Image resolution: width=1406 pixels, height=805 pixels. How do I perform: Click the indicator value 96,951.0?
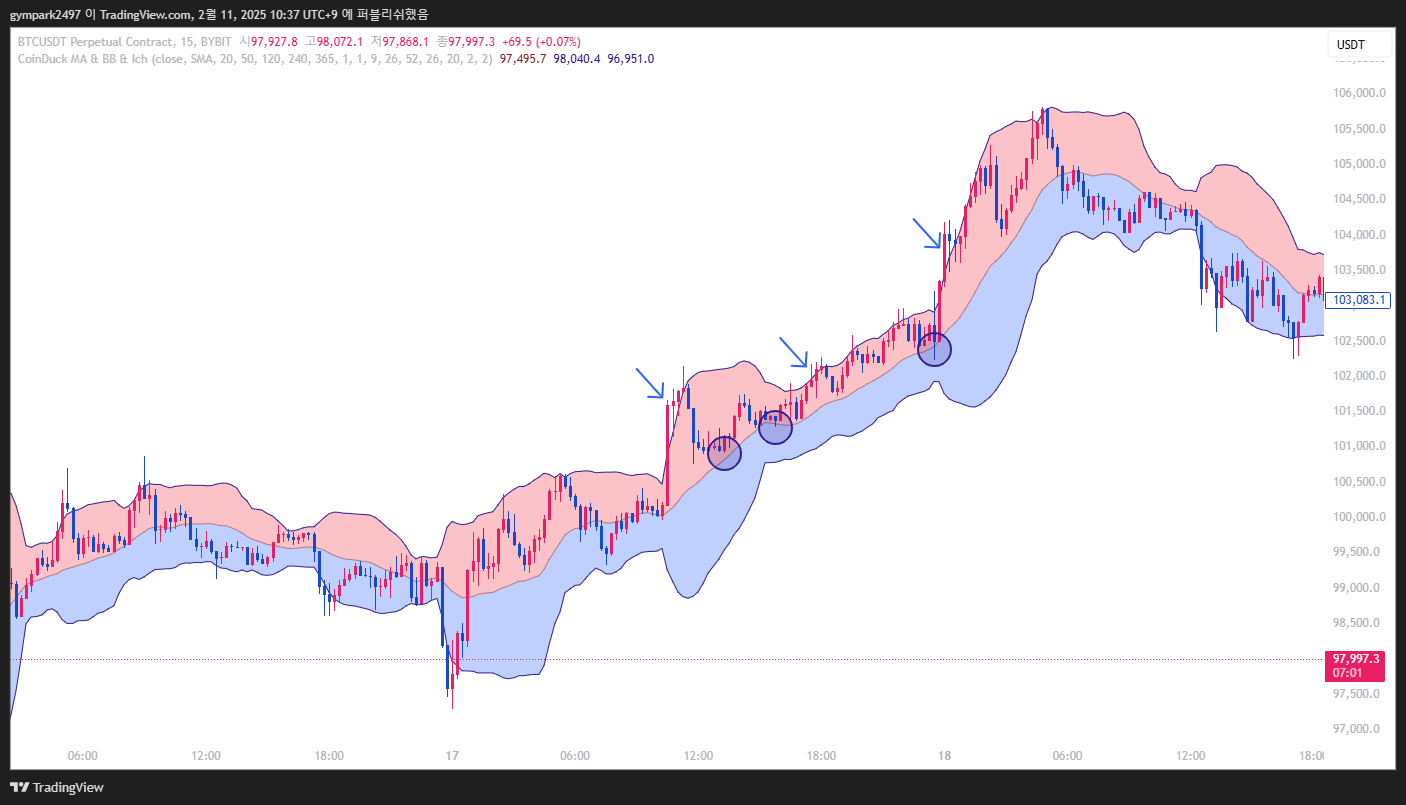(630, 59)
